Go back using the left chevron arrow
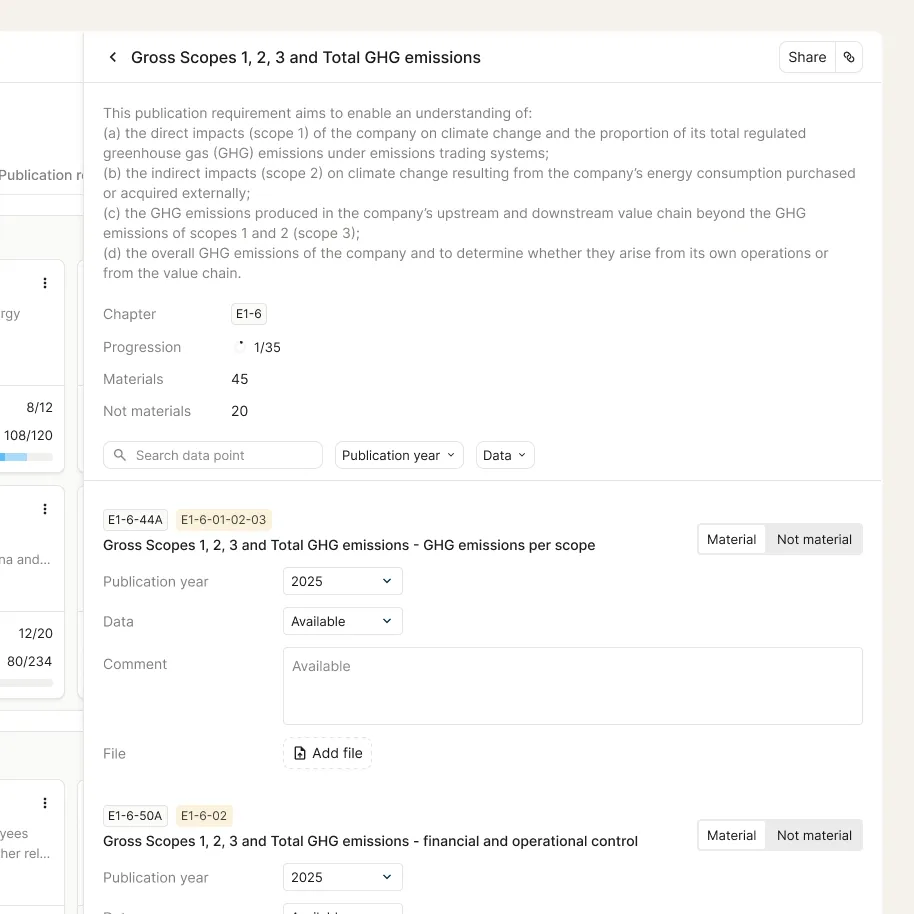 [x=113, y=57]
